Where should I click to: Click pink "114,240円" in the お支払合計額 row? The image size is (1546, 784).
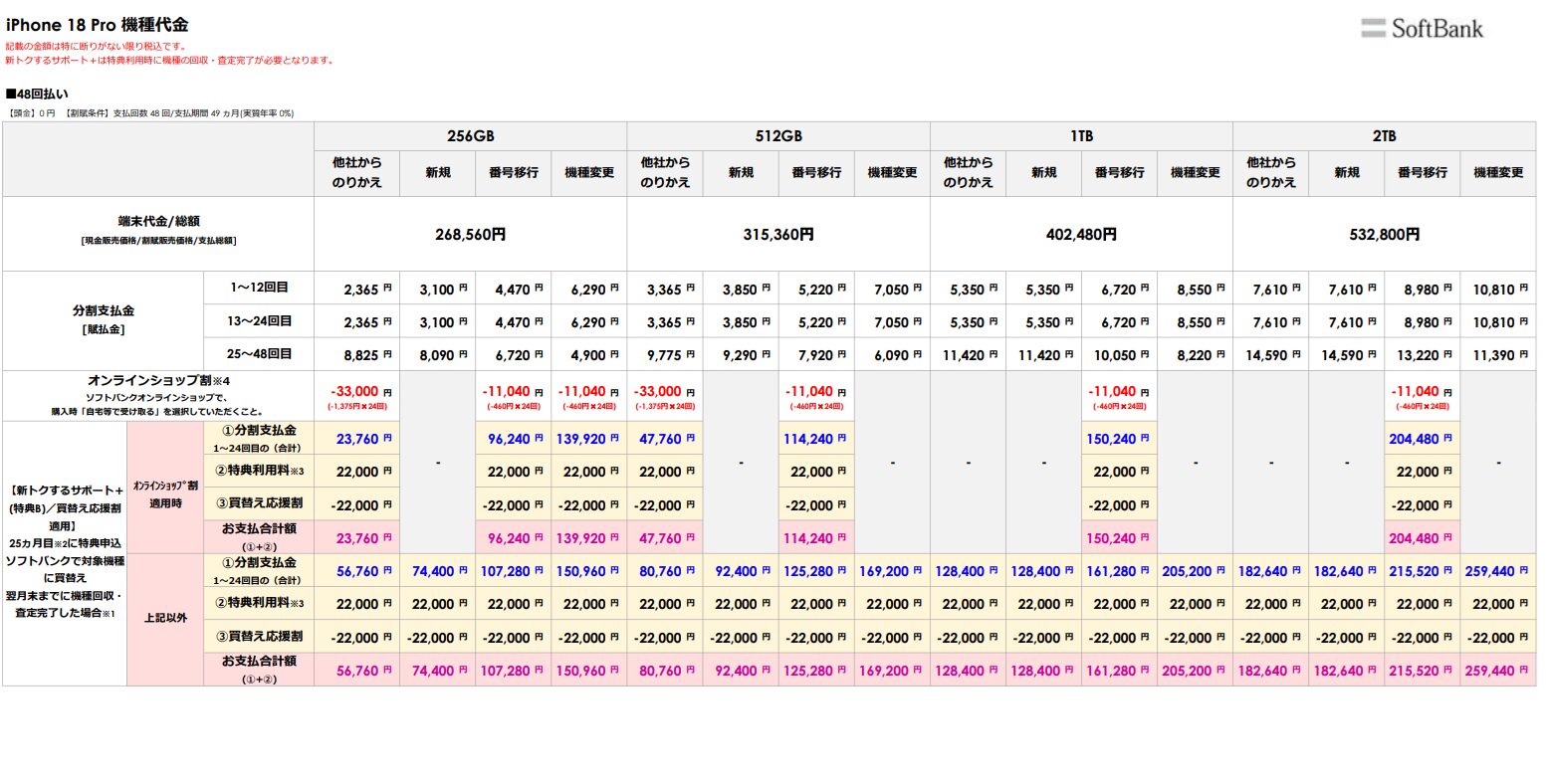[x=816, y=538]
